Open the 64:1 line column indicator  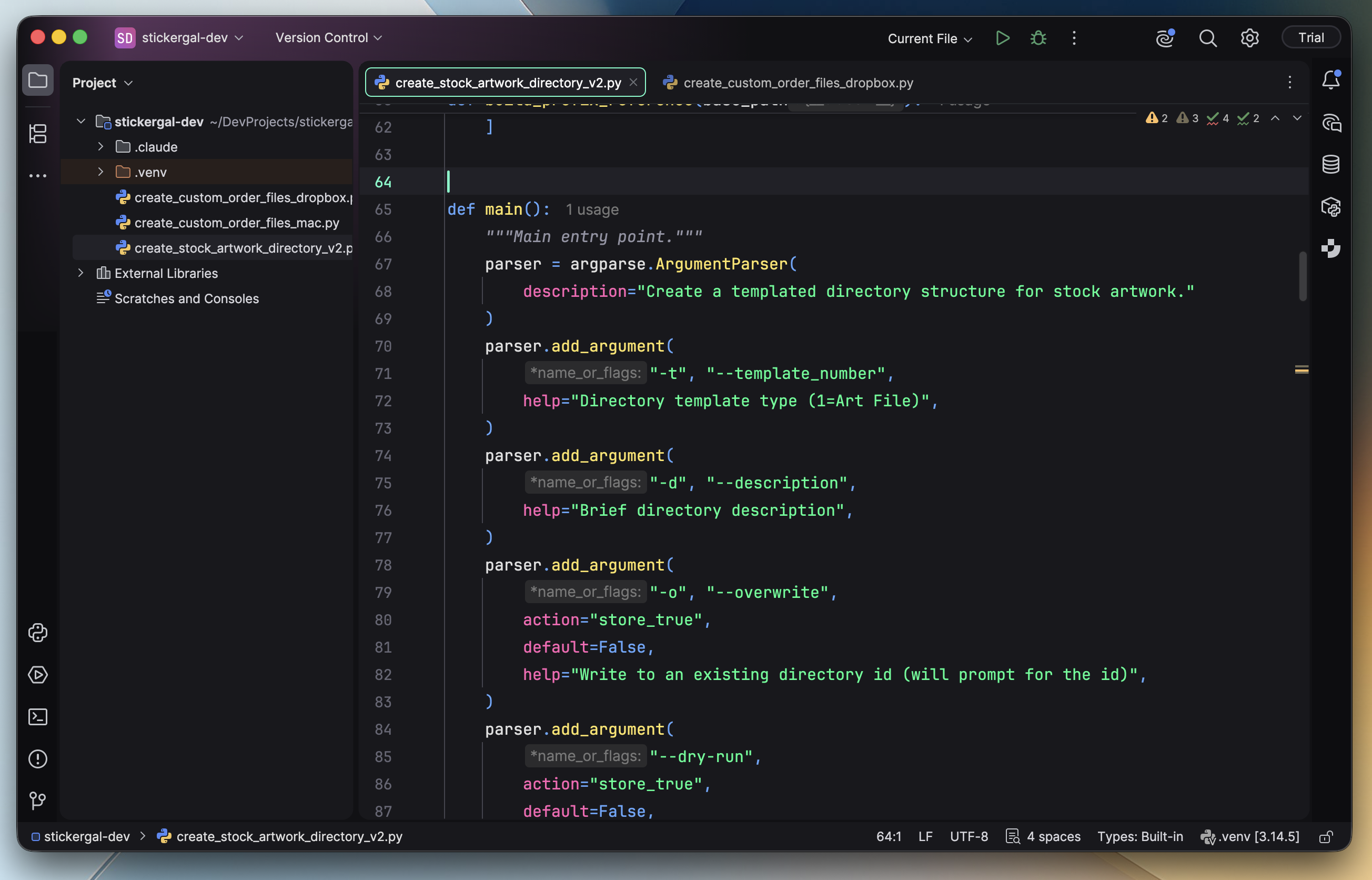(x=889, y=836)
